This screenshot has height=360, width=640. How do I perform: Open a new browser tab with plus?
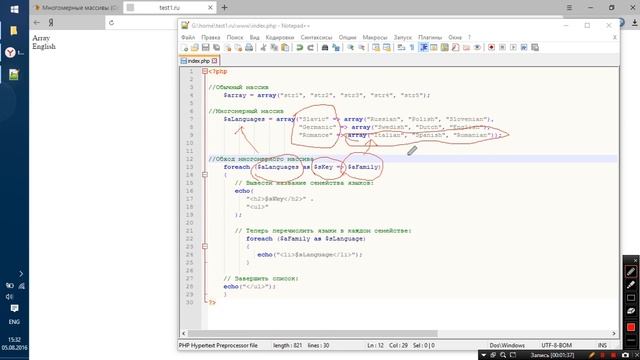pyautogui.click(x=224, y=7)
